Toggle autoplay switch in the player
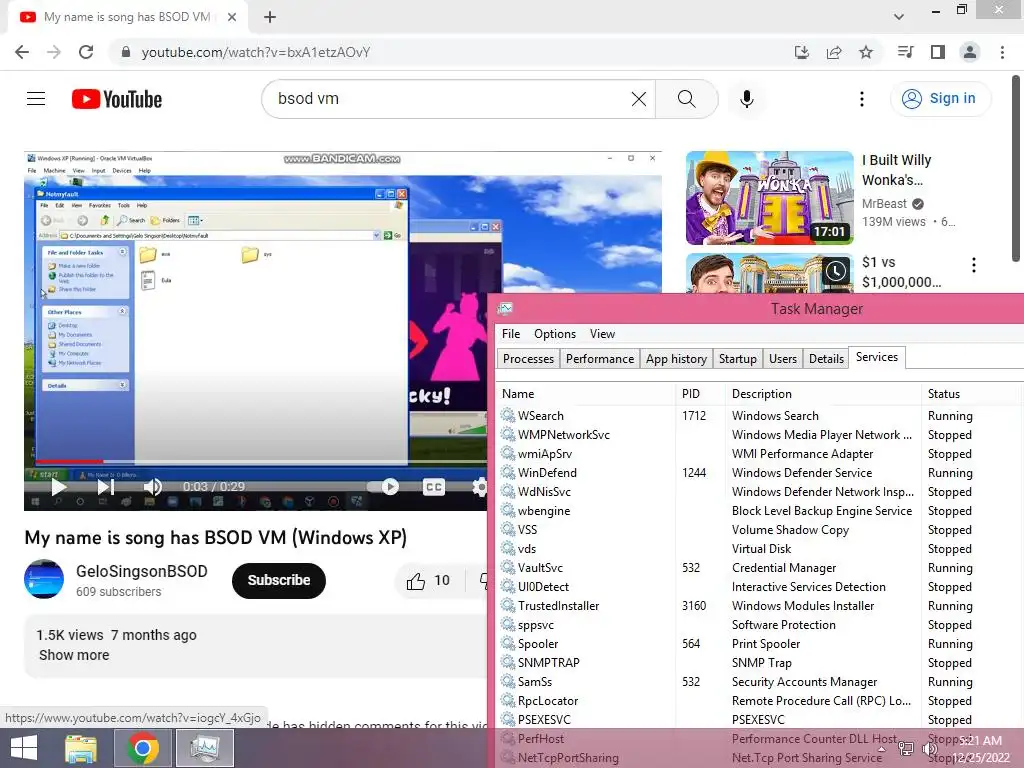This screenshot has height=768, width=1024. pyautogui.click(x=384, y=487)
